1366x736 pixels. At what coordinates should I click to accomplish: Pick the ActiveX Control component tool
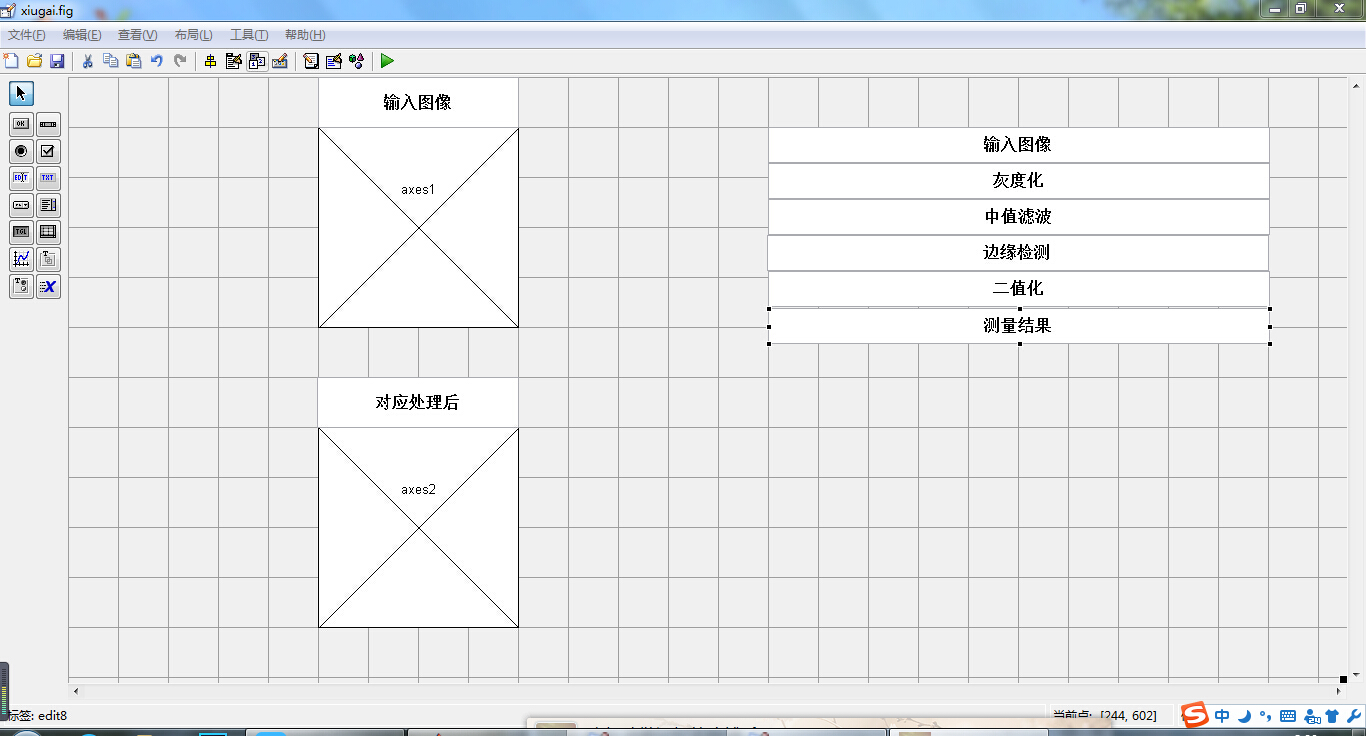tap(48, 286)
